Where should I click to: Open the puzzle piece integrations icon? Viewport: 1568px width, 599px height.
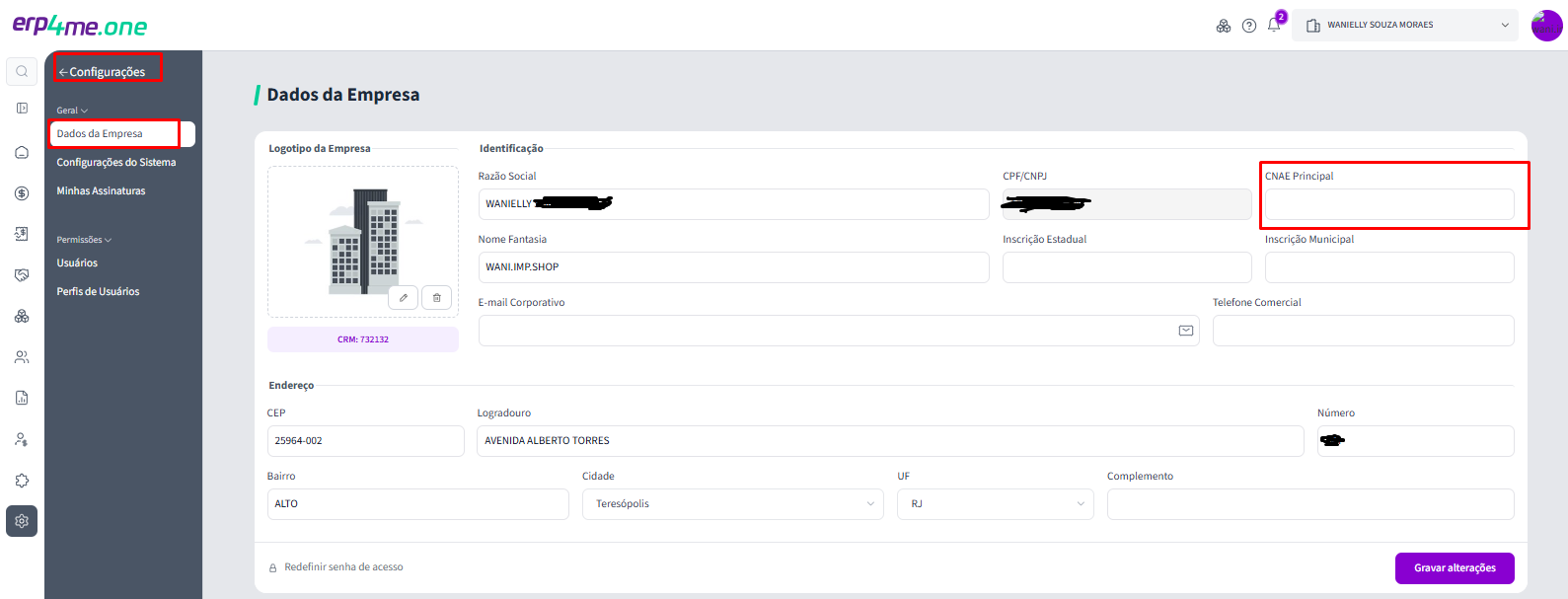click(22, 481)
